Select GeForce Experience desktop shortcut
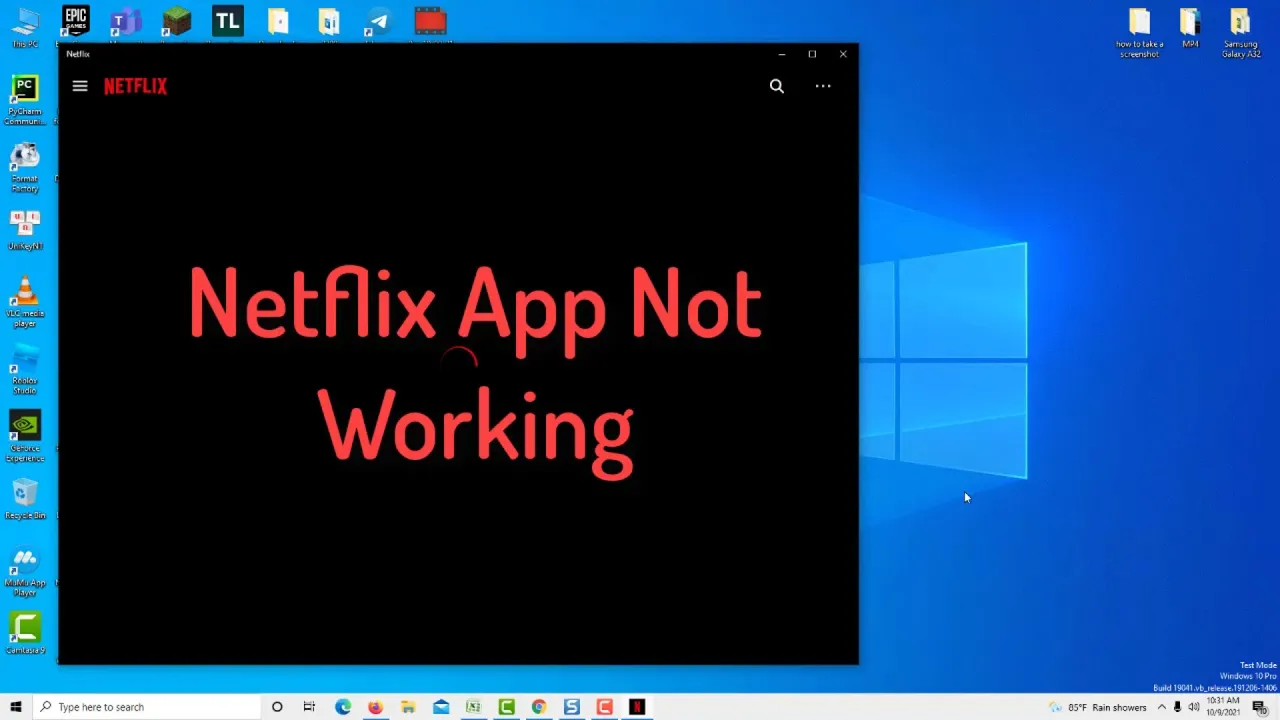 pos(25,436)
